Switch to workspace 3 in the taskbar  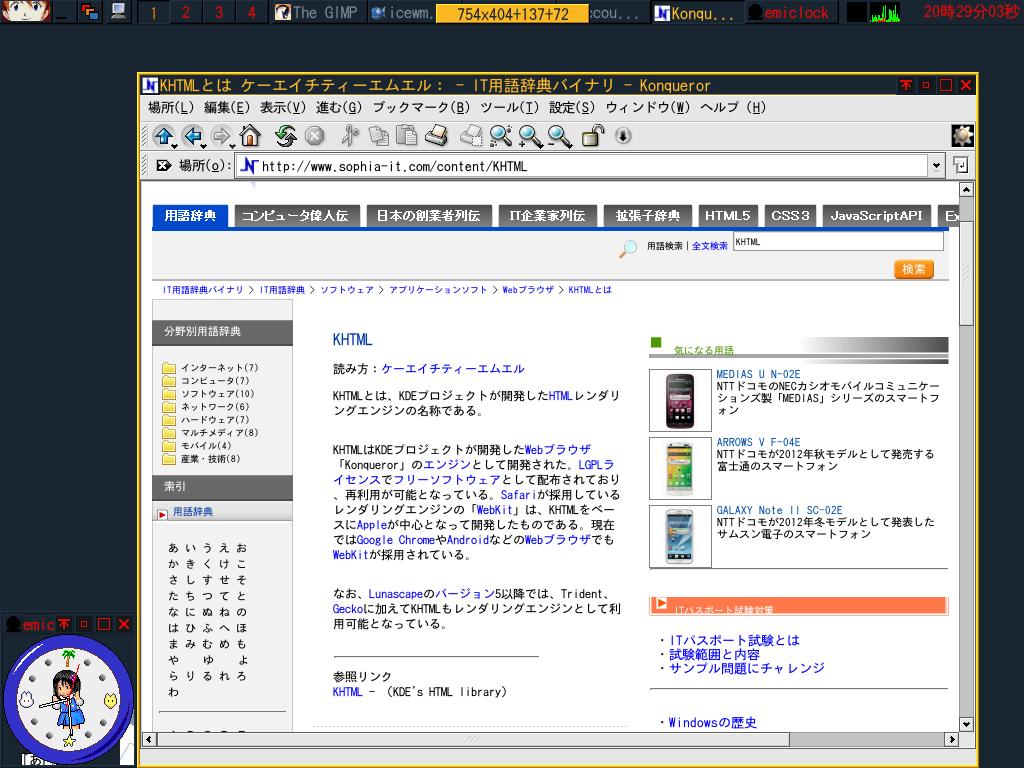click(x=219, y=13)
